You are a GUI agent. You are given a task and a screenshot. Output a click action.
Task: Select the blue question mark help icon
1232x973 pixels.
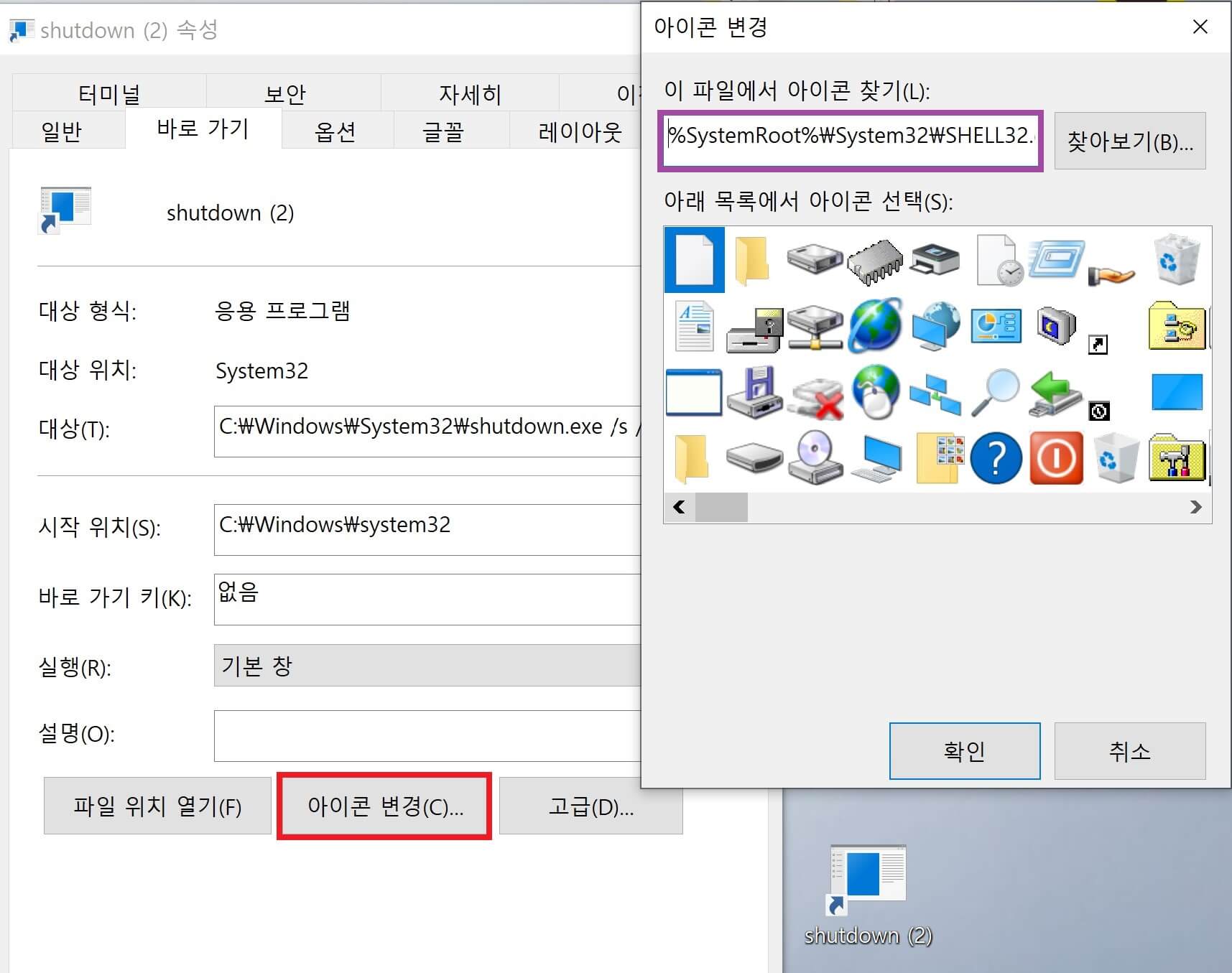tap(996, 458)
